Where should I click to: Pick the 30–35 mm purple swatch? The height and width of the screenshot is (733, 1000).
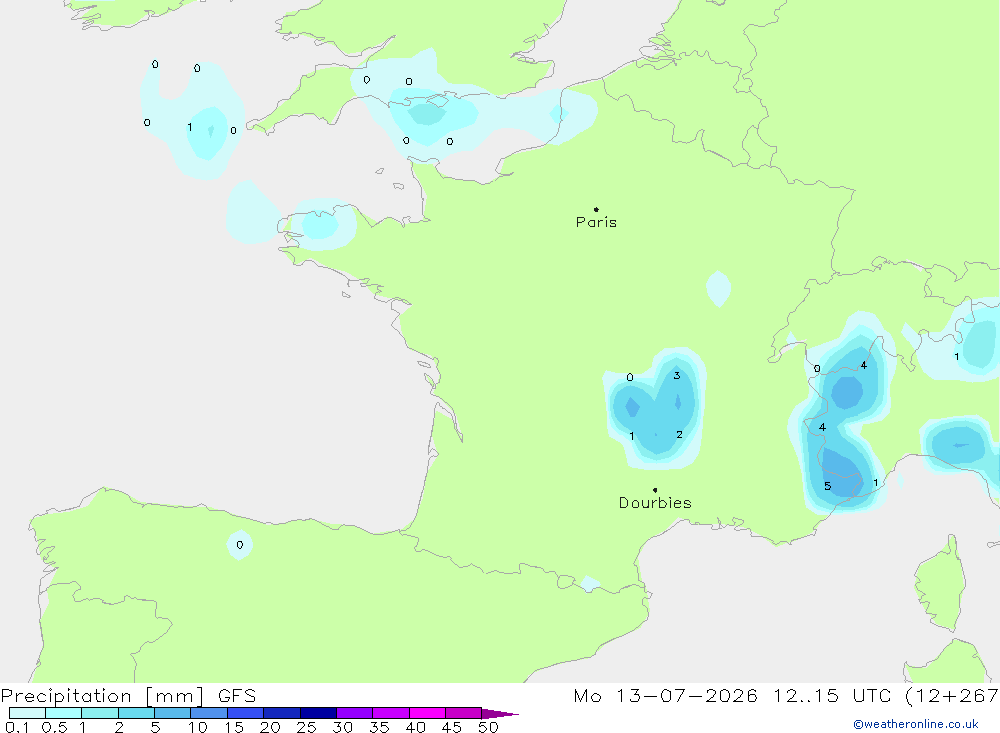(x=355, y=713)
